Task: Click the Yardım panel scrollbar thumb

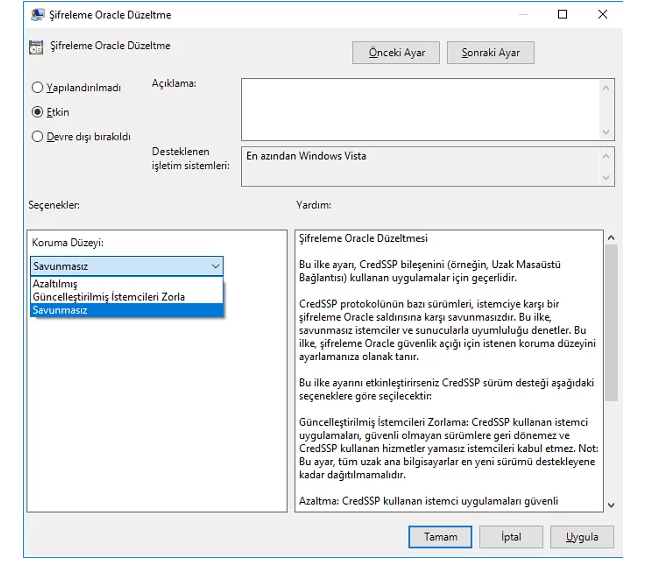Action: [x=611, y=323]
